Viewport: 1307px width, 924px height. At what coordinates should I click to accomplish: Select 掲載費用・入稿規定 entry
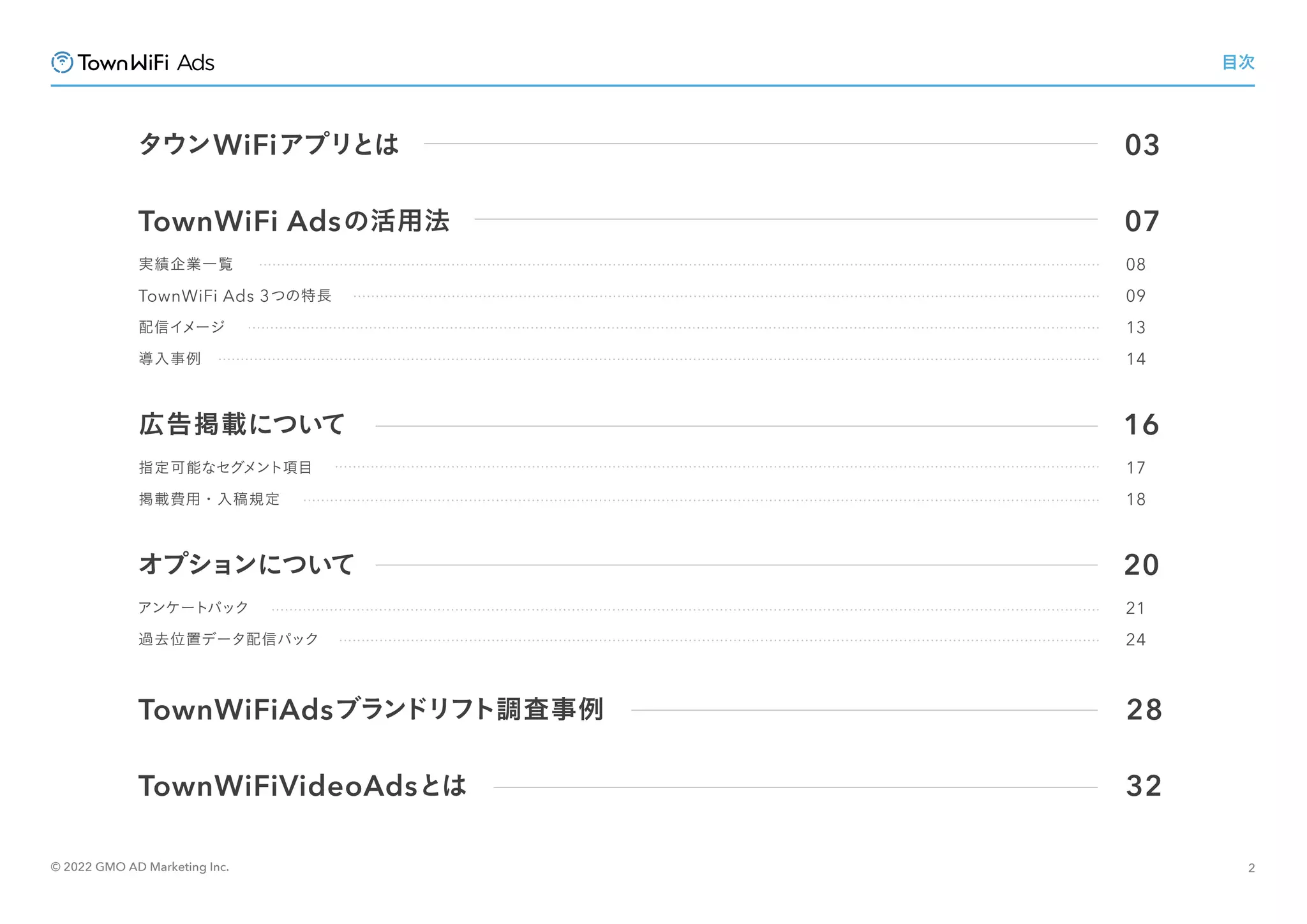(x=209, y=499)
